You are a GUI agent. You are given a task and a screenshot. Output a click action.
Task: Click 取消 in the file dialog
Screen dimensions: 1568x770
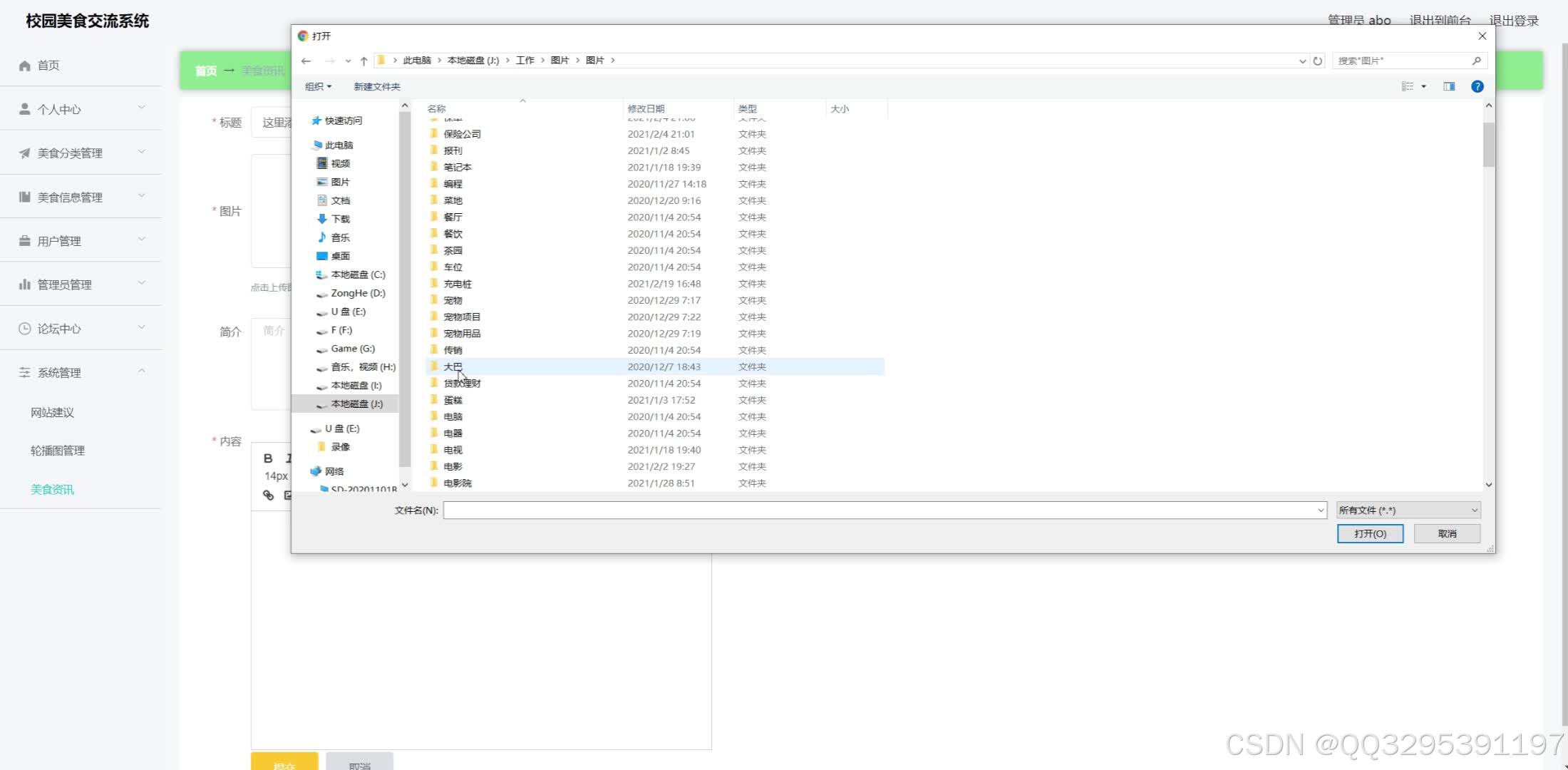click(x=1447, y=533)
